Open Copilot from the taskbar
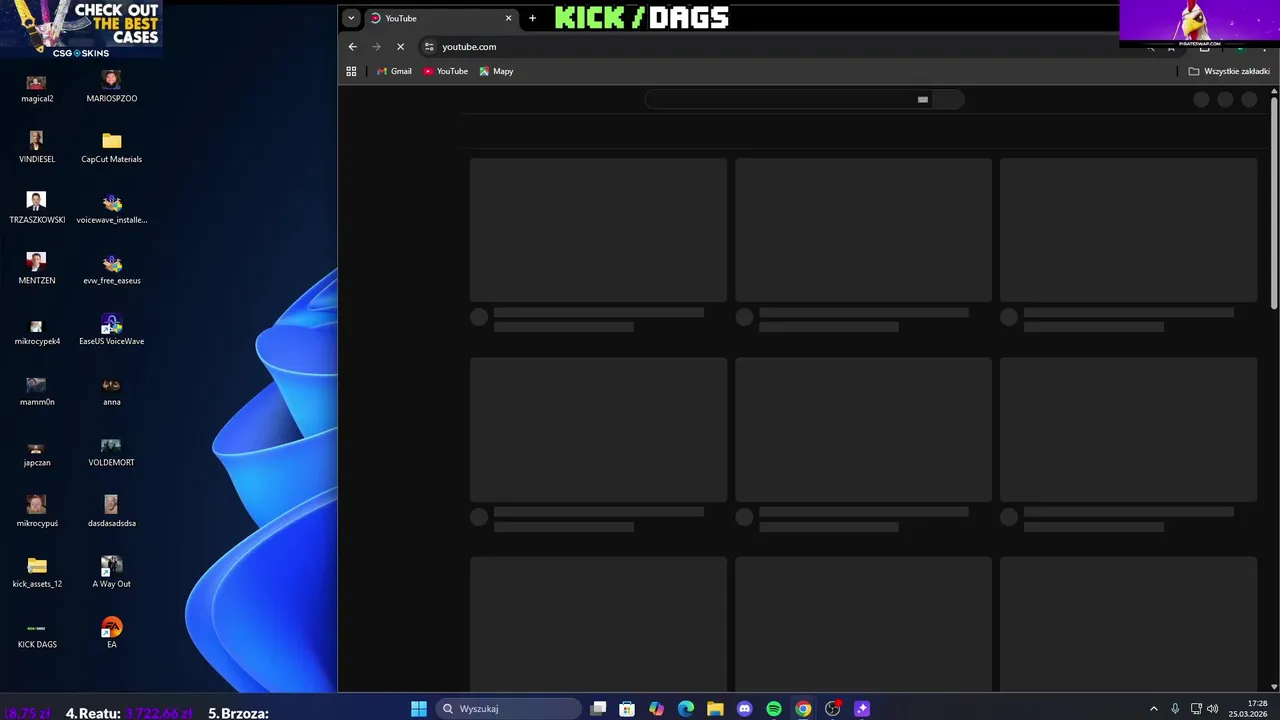This screenshot has height=720, width=1280. (656, 709)
